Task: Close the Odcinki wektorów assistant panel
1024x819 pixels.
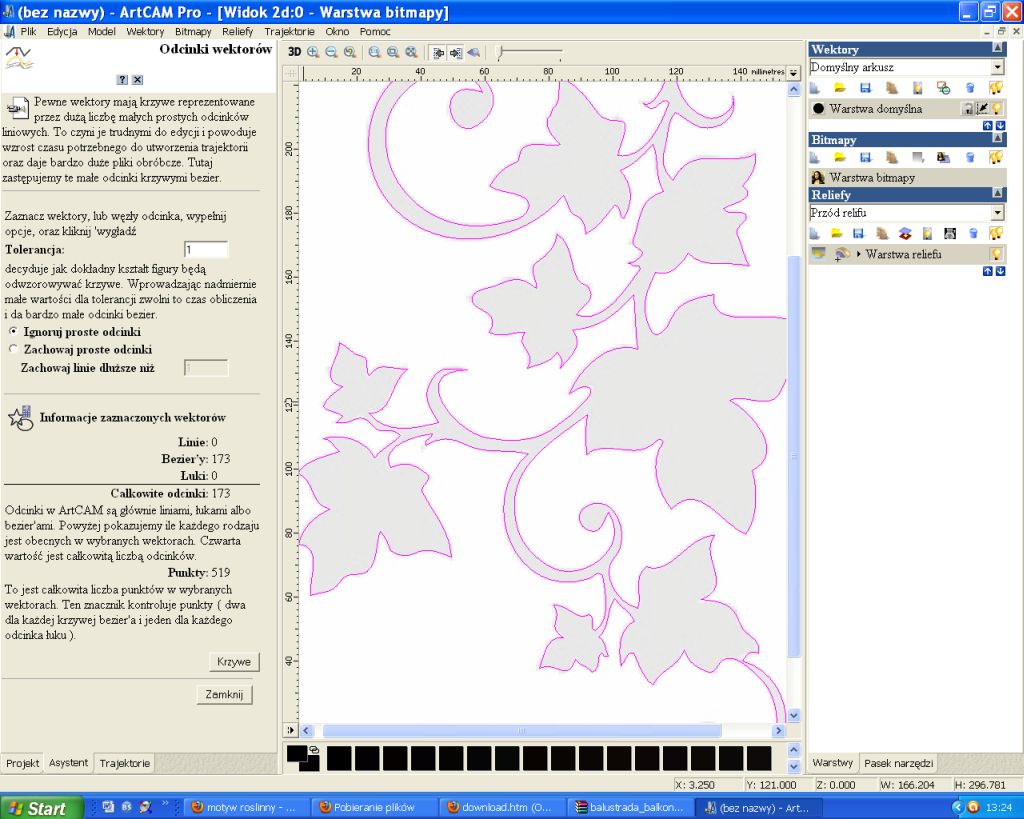Action: pos(137,80)
